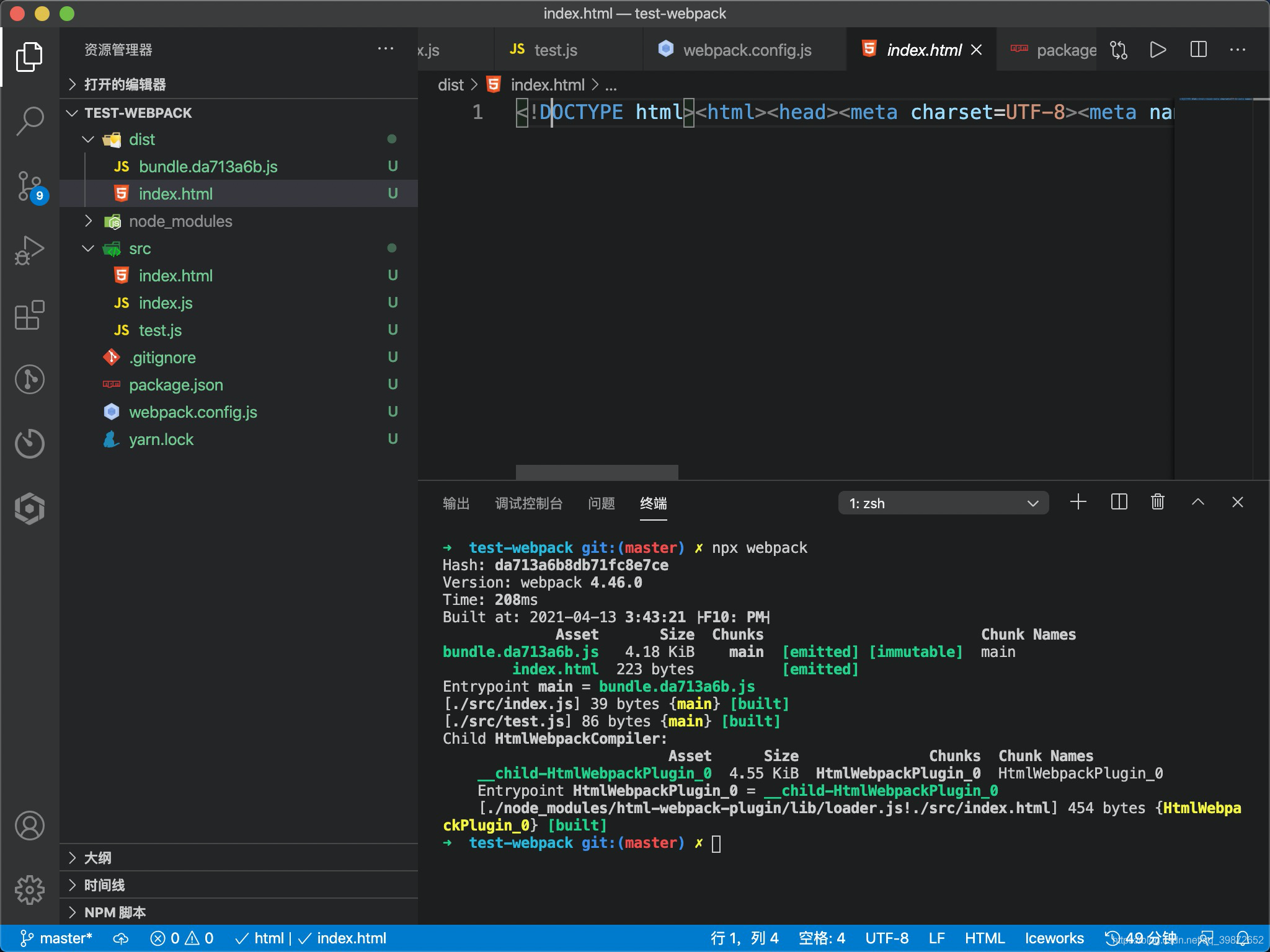1270x952 pixels.
Task: Click the editor horizontal scrollbar thumb
Action: click(x=597, y=472)
